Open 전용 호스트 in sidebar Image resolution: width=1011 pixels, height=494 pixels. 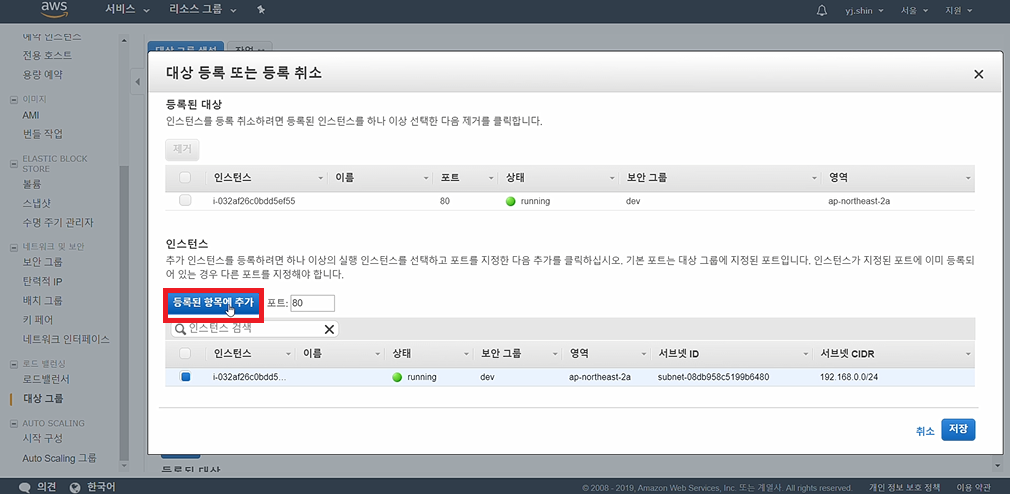(47, 55)
